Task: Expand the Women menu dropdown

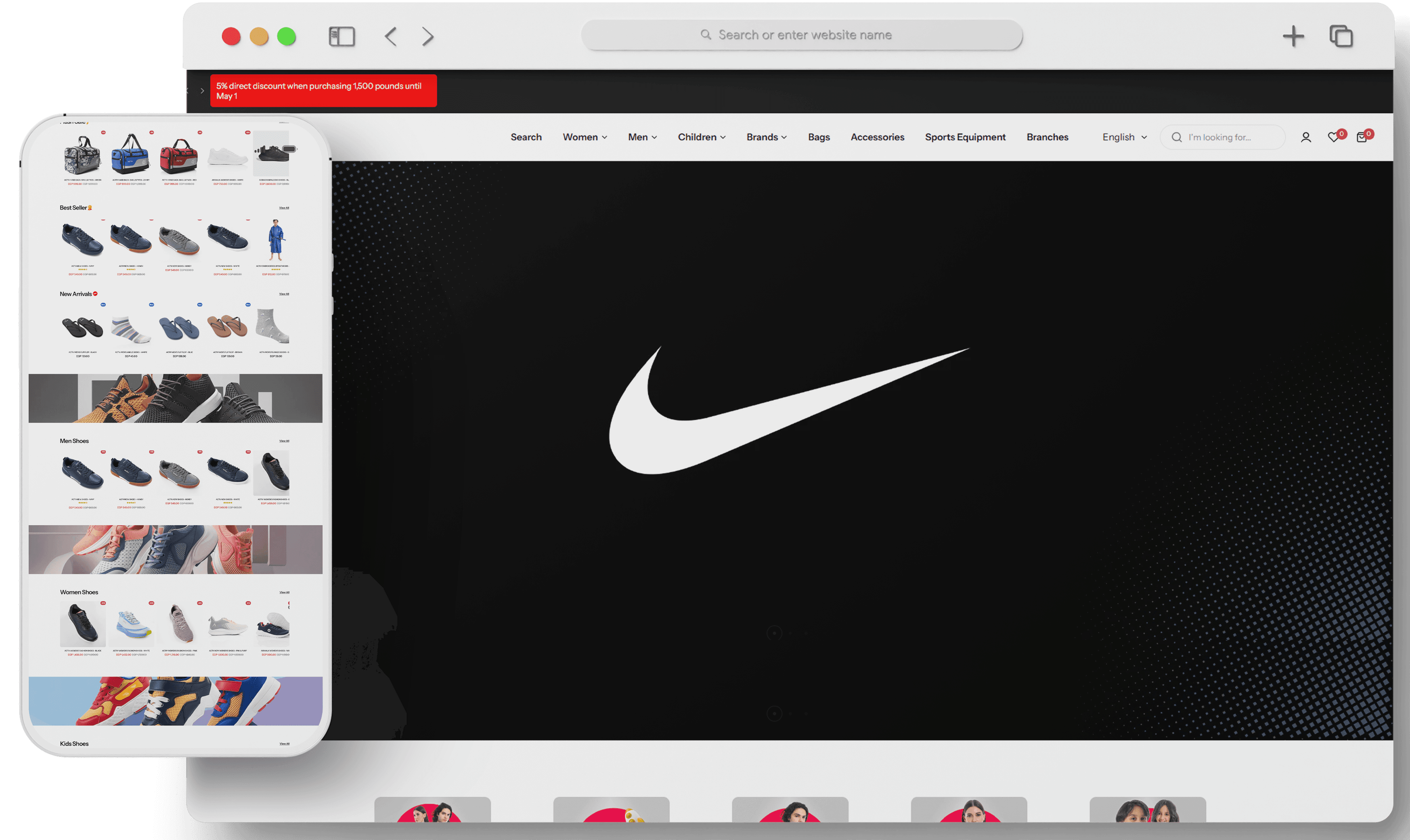Action: click(x=584, y=138)
